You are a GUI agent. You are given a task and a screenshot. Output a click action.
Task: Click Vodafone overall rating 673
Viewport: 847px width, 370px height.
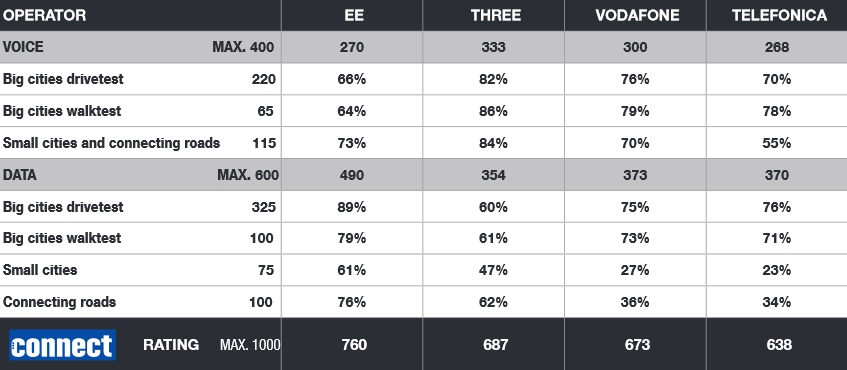[637, 345]
